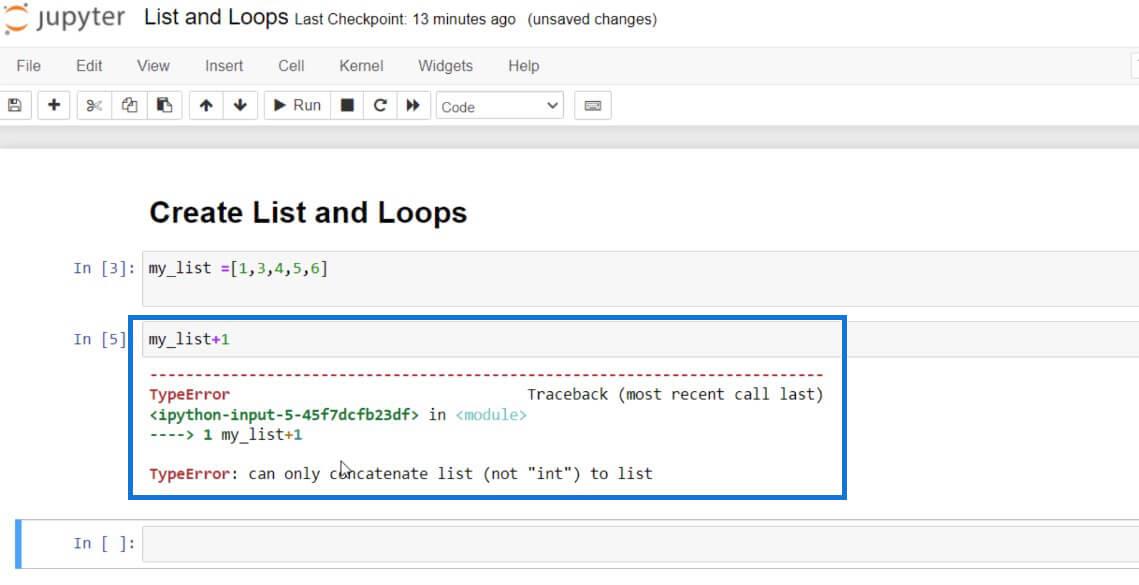
Task: Restart the kernel with circular arrow icon
Action: (x=380, y=105)
